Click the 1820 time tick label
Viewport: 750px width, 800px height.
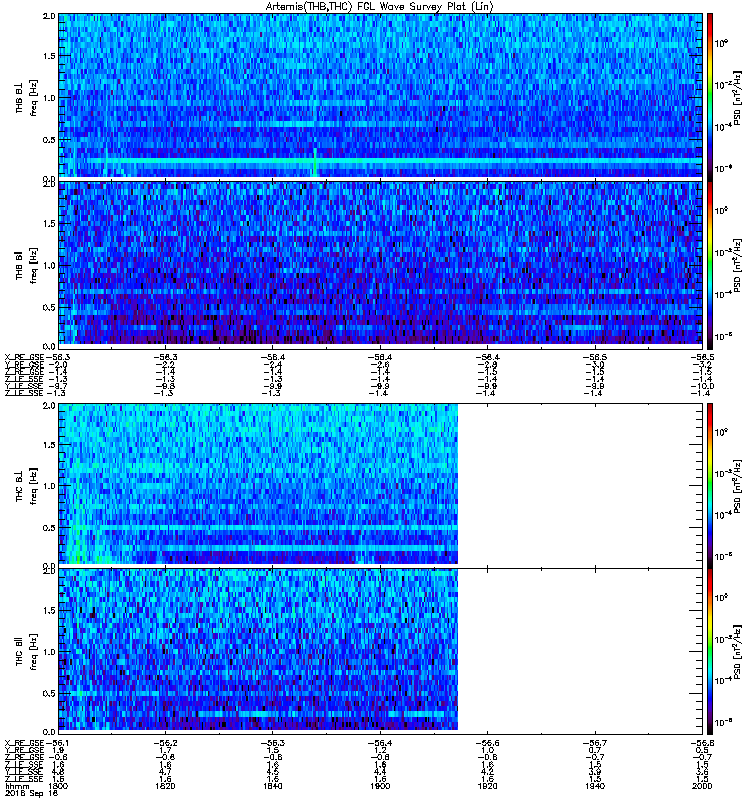click(x=165, y=786)
